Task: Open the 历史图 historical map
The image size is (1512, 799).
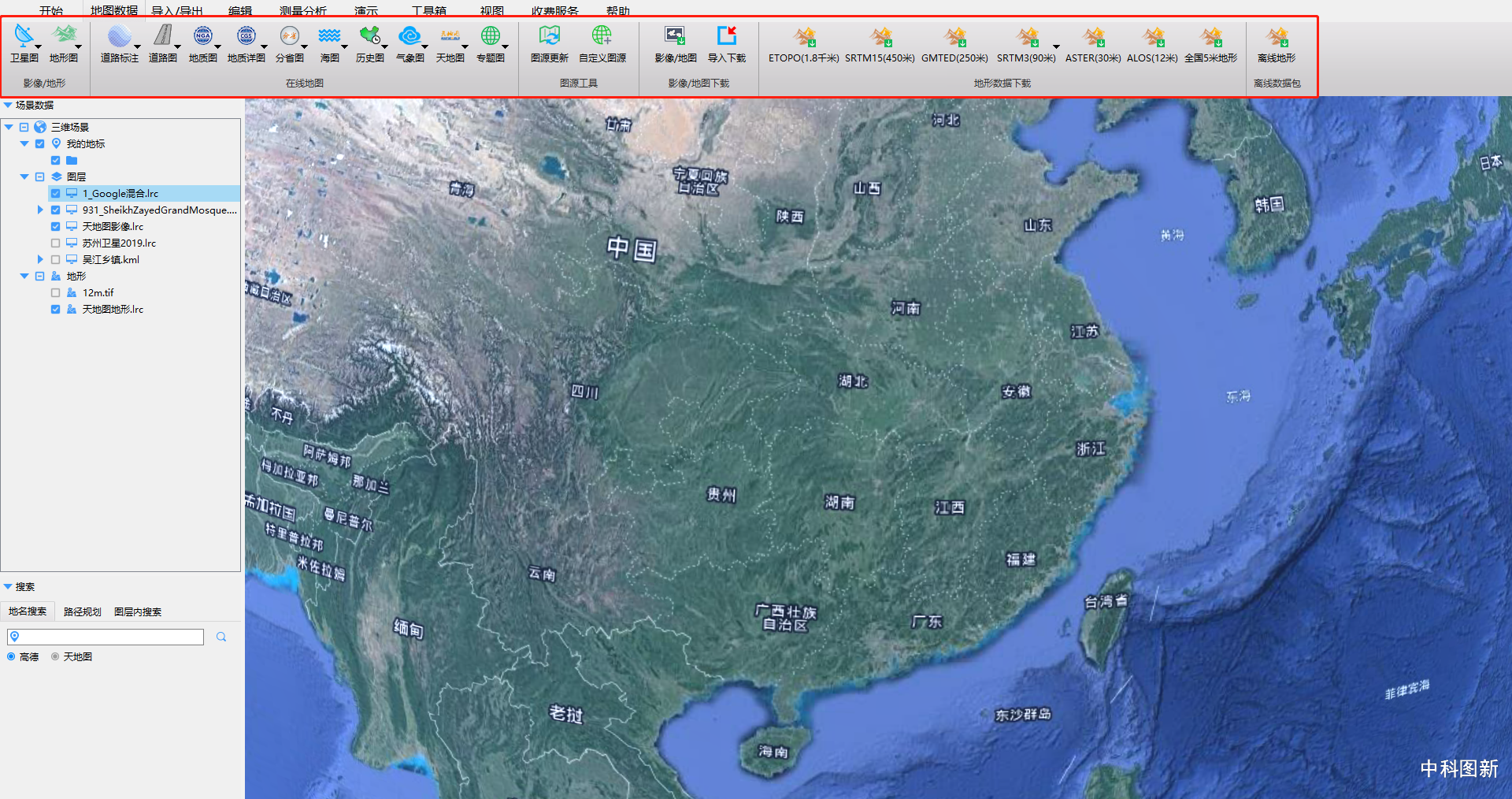Action: point(369,35)
